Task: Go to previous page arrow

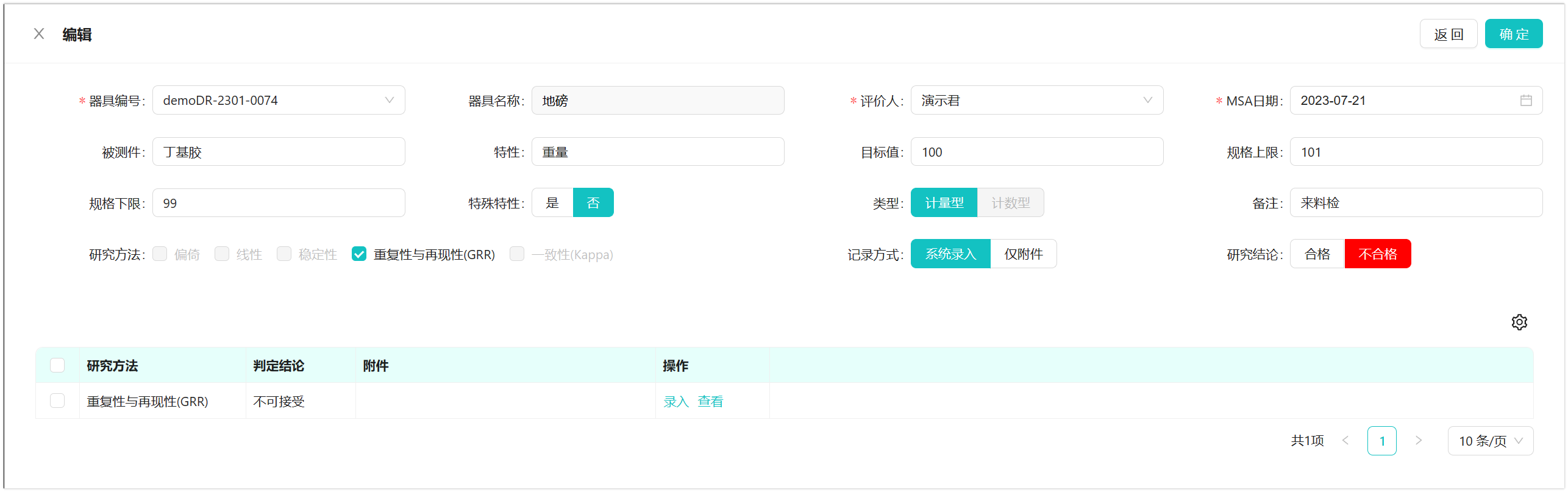Action: click(x=1345, y=440)
